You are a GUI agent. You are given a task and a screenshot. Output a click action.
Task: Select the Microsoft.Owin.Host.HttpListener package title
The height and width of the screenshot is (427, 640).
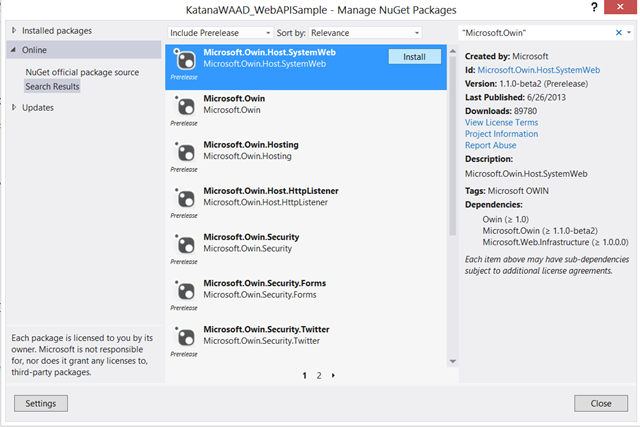pos(271,191)
